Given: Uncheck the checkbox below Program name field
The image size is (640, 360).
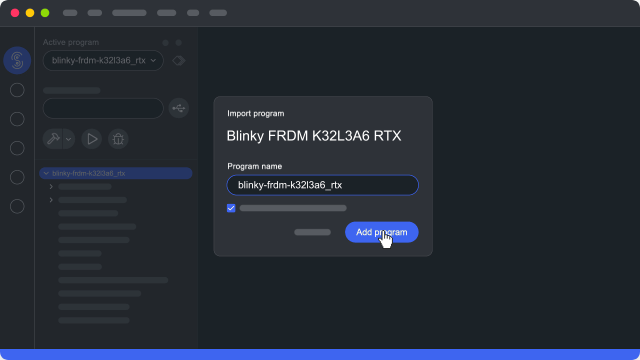Looking at the screenshot, I should point(231,208).
